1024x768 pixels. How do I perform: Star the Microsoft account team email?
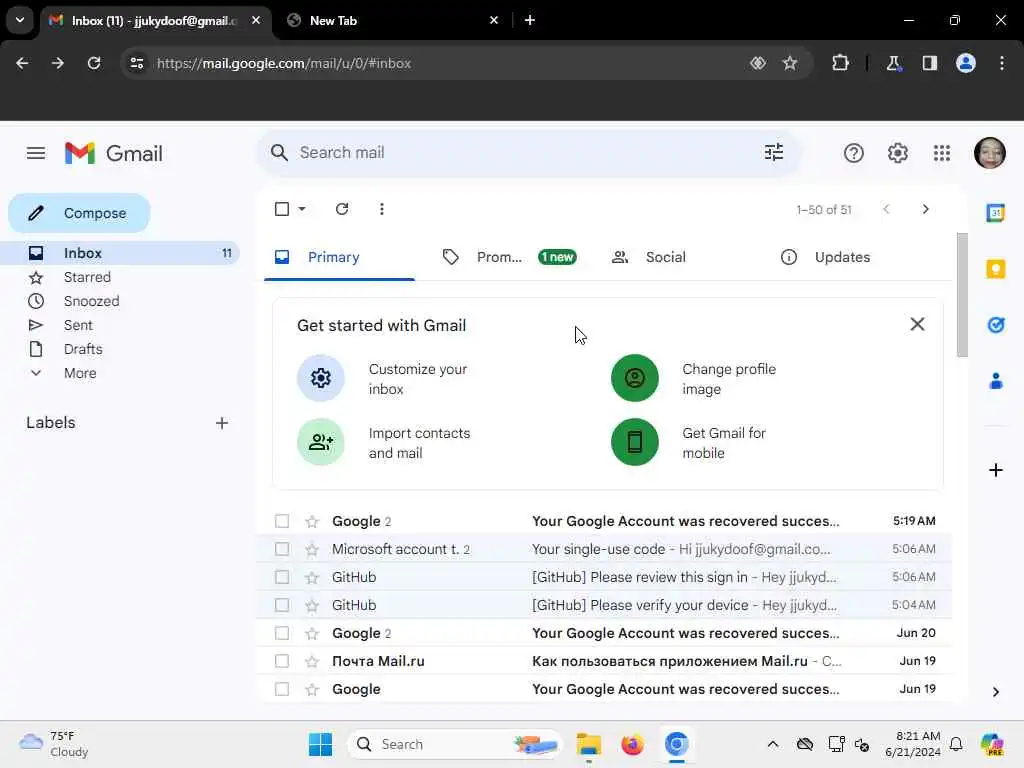312,550
